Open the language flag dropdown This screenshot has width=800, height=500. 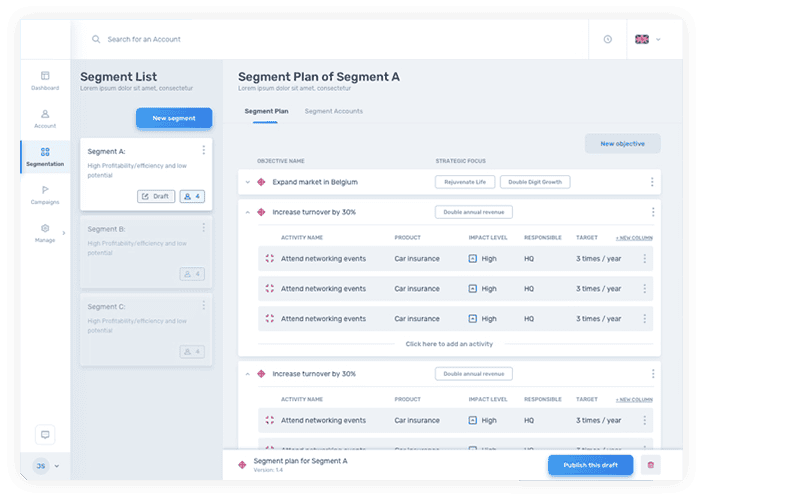(647, 39)
